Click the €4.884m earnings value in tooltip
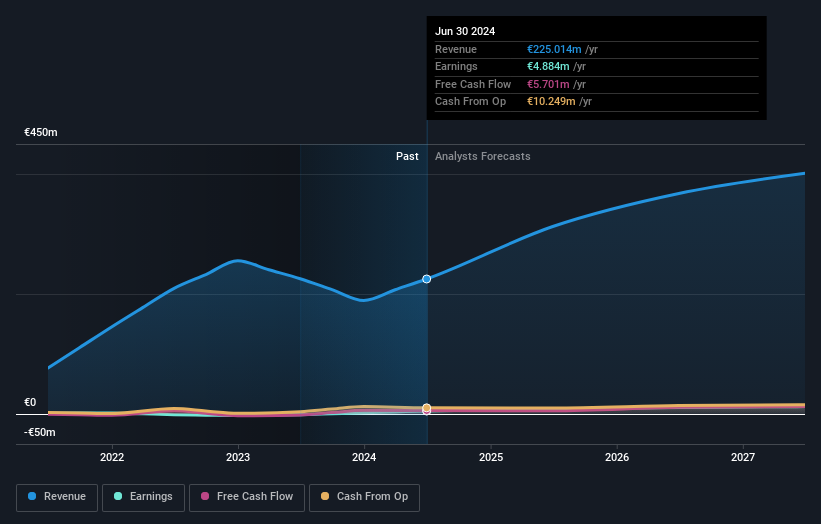 [548, 66]
